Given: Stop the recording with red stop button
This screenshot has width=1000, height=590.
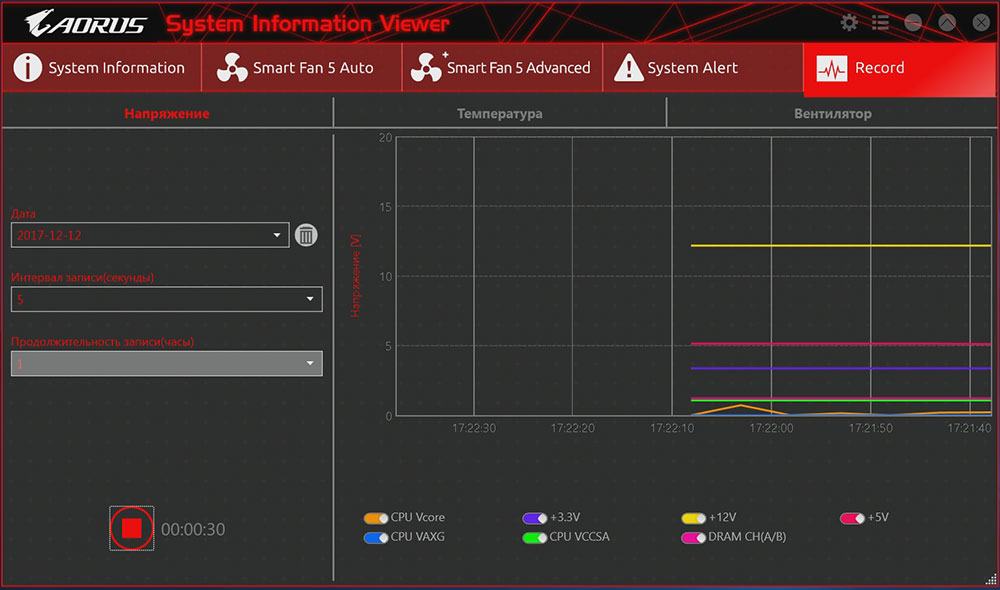Looking at the screenshot, I should click(131, 528).
